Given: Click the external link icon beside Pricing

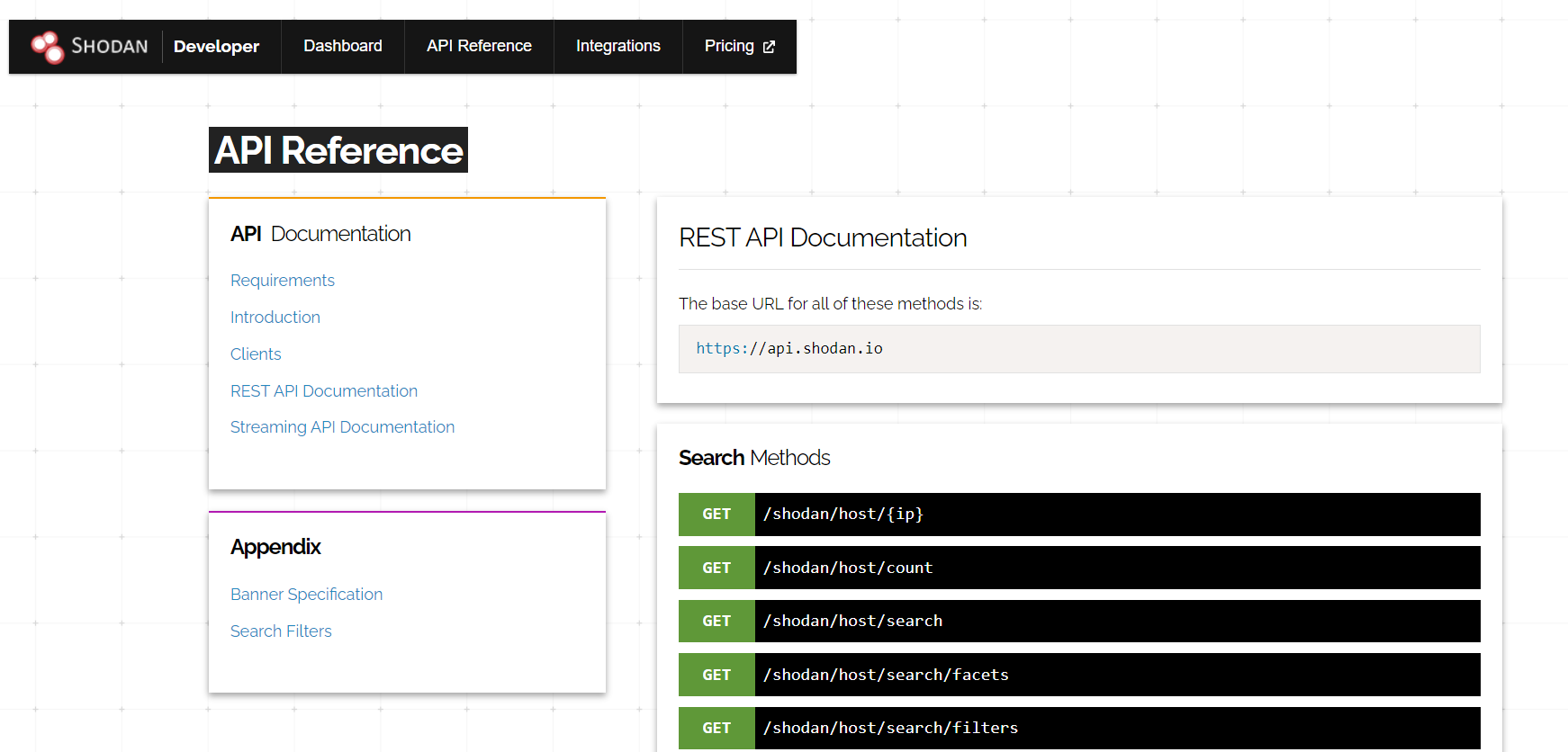Looking at the screenshot, I should (769, 47).
